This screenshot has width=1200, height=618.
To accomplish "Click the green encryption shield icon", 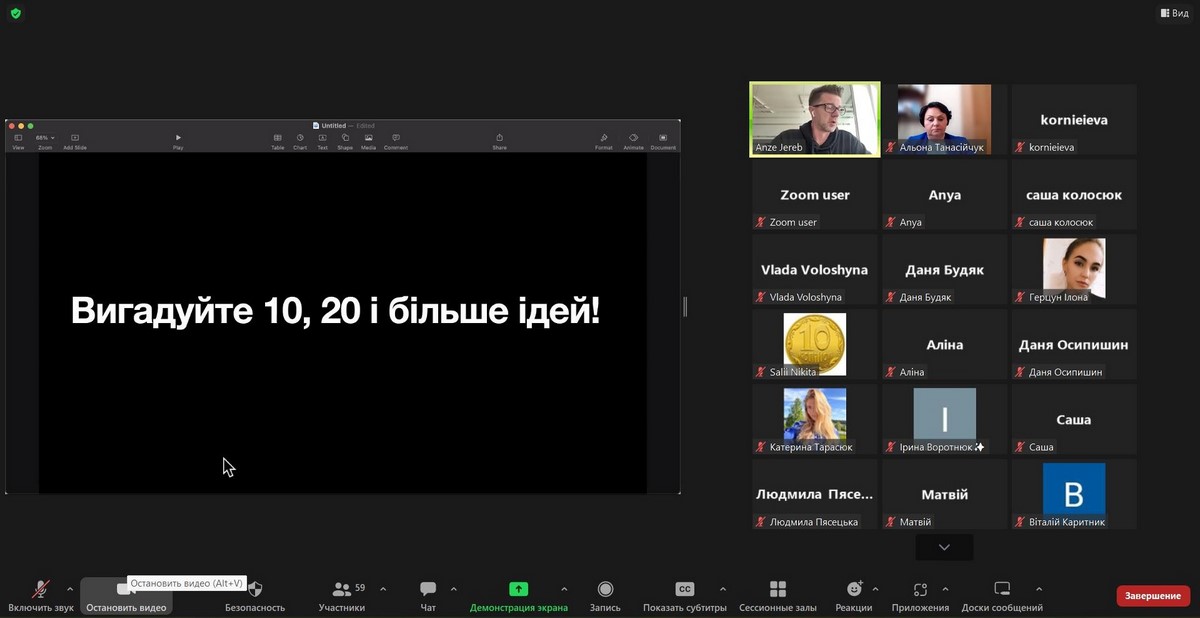I will (x=15, y=13).
